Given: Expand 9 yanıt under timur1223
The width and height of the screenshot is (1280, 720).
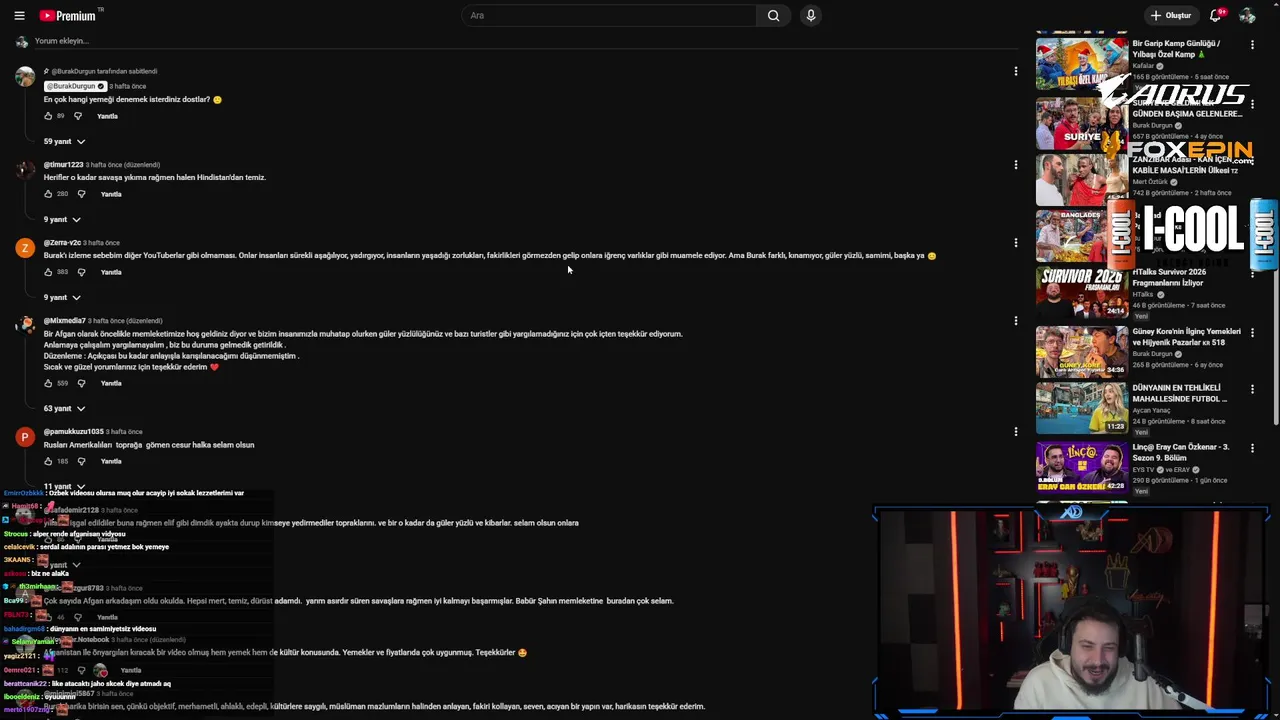Looking at the screenshot, I should [62, 220].
